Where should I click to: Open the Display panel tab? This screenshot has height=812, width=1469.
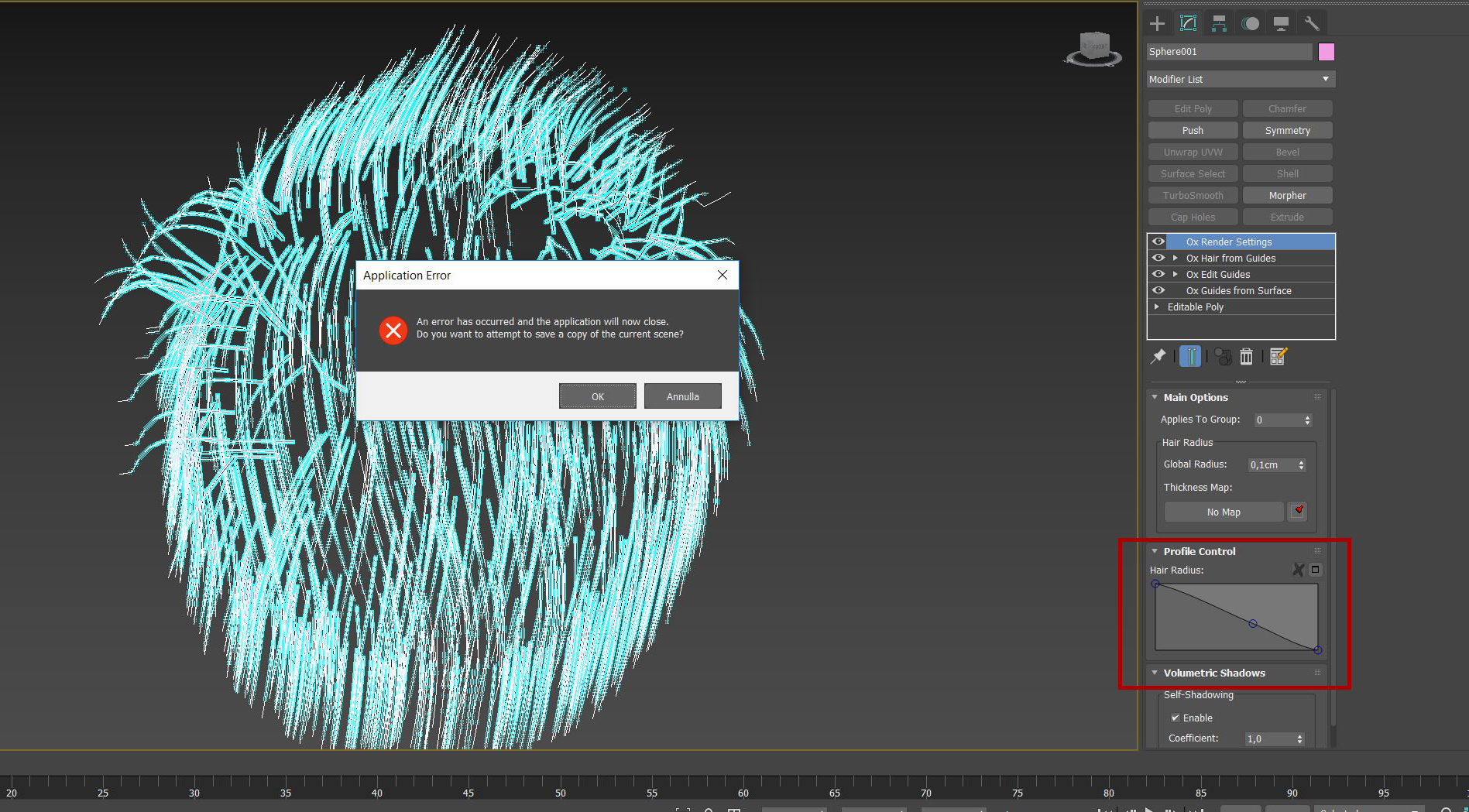[x=1281, y=23]
